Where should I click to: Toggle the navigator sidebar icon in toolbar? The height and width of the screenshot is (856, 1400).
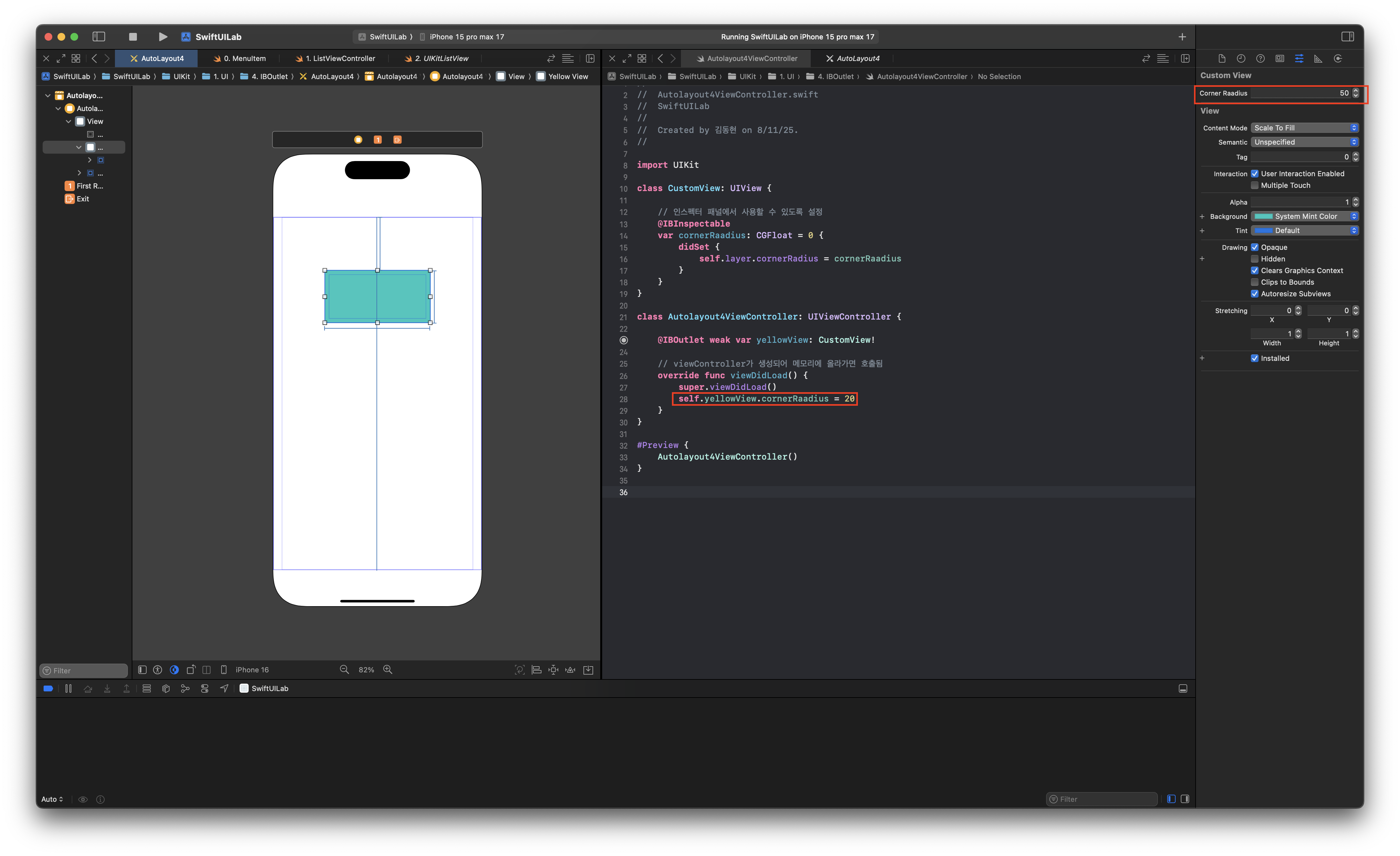[x=99, y=36]
